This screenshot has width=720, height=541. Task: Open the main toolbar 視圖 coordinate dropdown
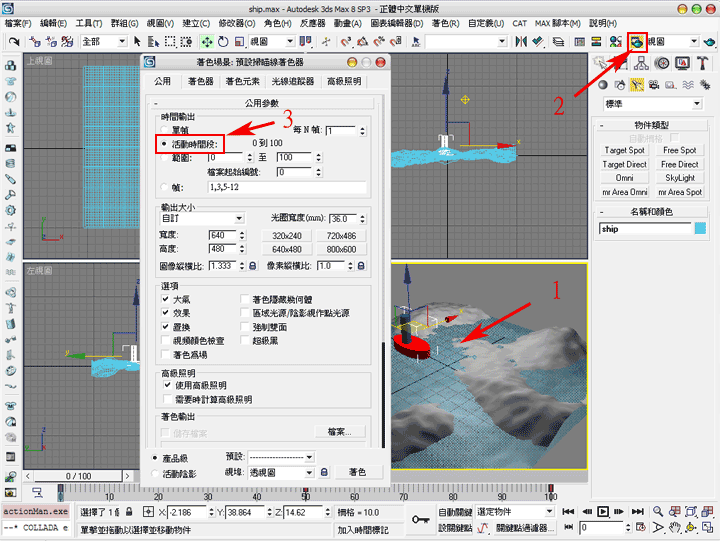(272, 42)
